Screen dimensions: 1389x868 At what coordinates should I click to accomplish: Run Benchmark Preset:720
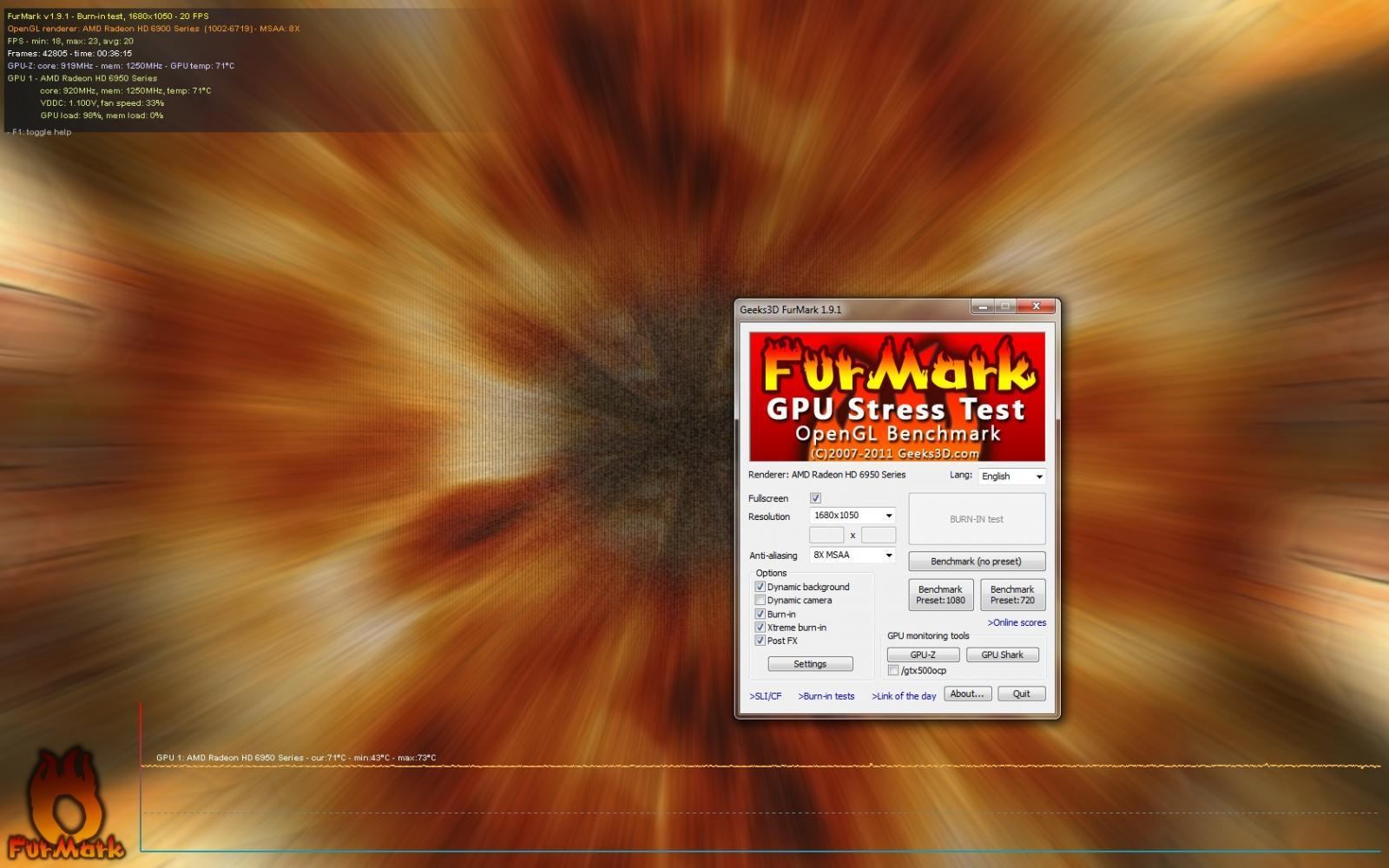[x=1012, y=595]
